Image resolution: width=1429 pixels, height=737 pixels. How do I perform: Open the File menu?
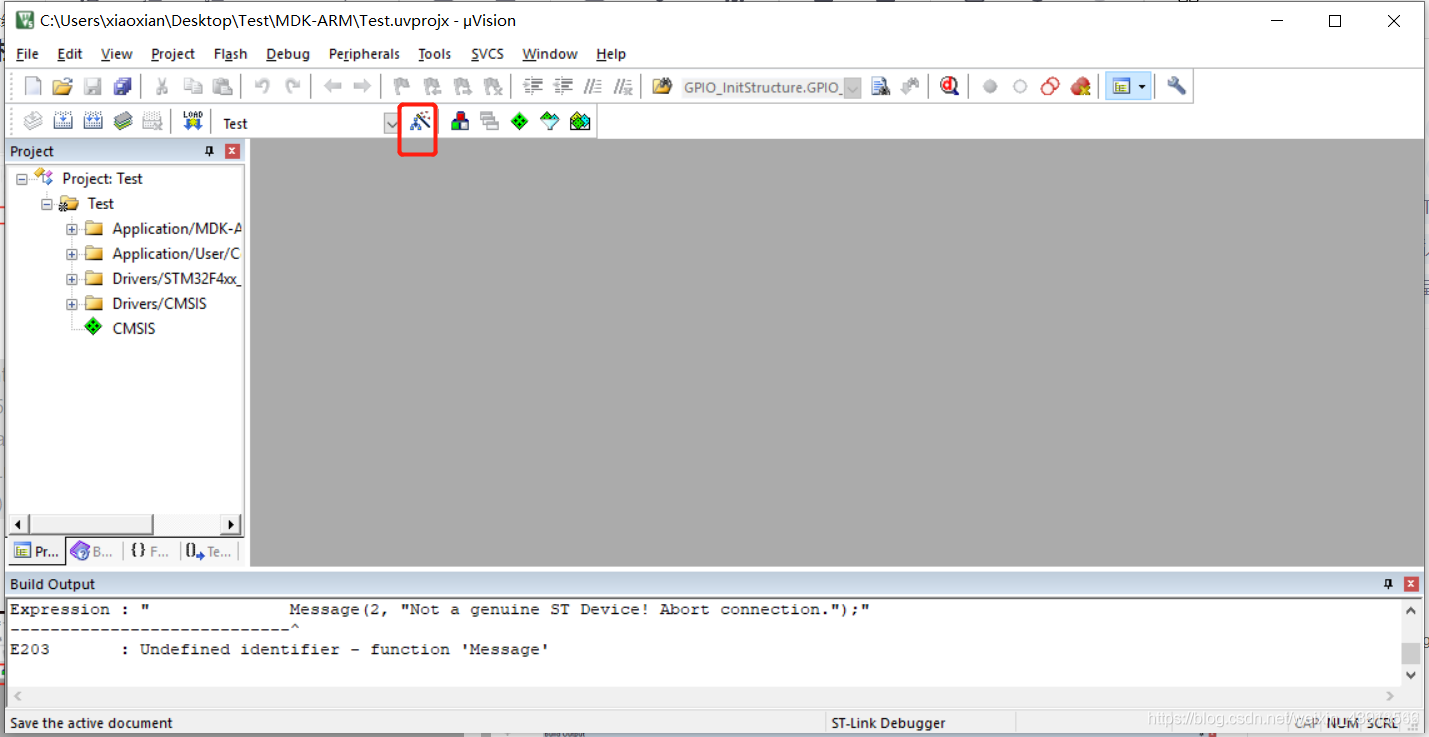point(27,54)
